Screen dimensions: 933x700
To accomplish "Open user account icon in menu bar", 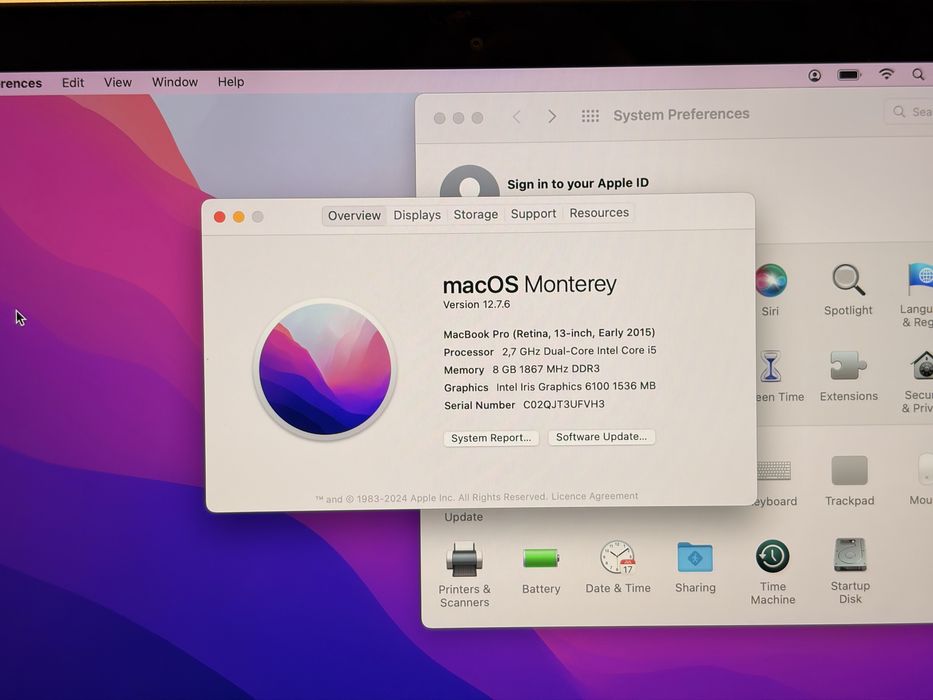I will (815, 75).
